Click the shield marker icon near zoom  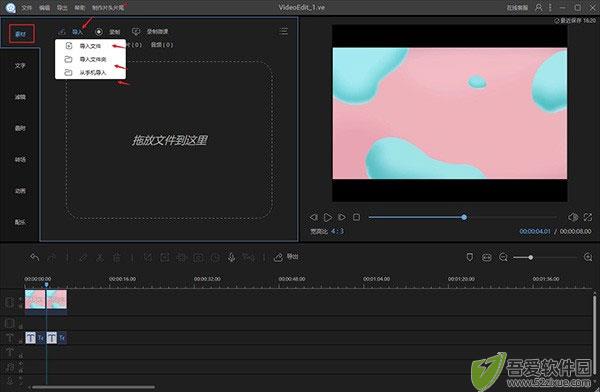coord(470,257)
